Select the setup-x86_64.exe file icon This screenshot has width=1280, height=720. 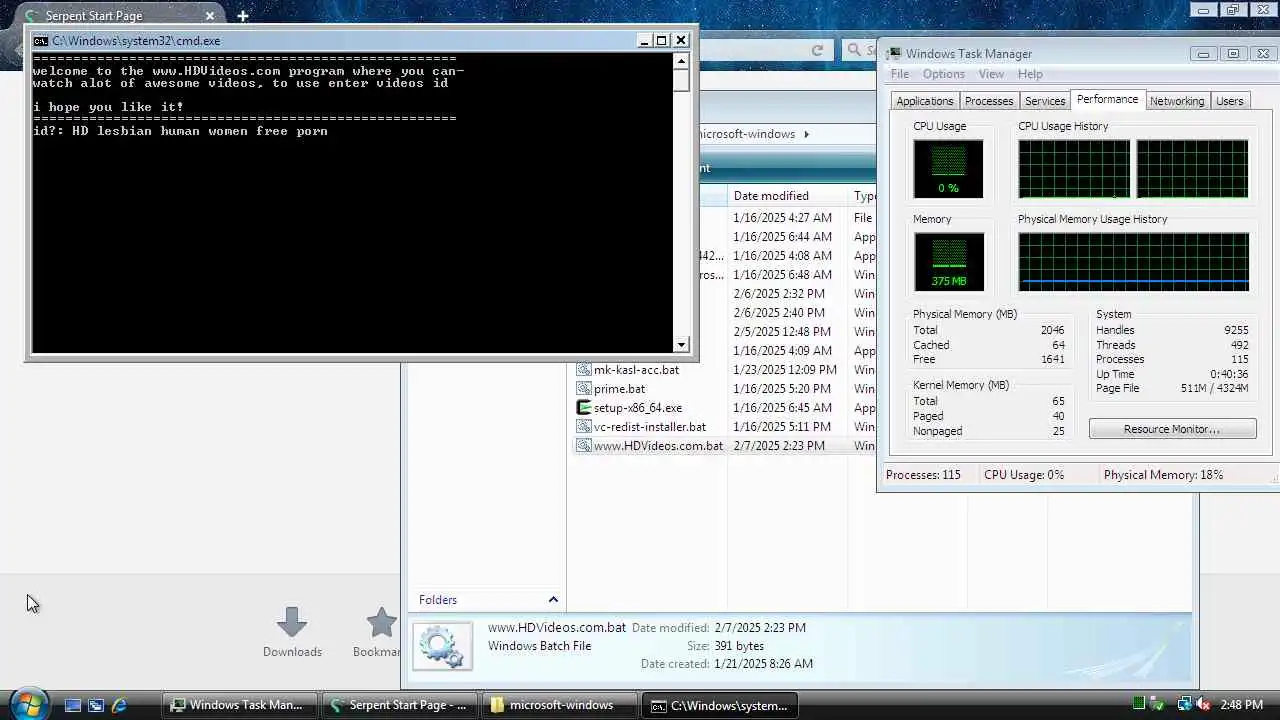[x=584, y=408]
